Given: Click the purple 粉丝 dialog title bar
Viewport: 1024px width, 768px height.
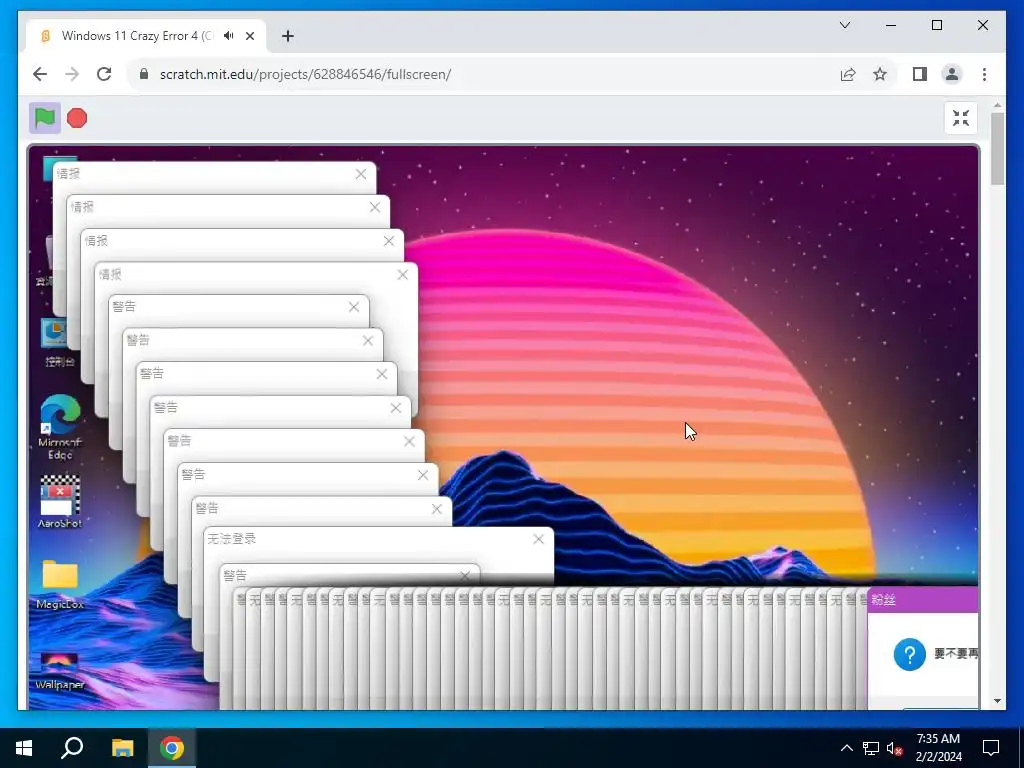Looking at the screenshot, I should click(923, 600).
